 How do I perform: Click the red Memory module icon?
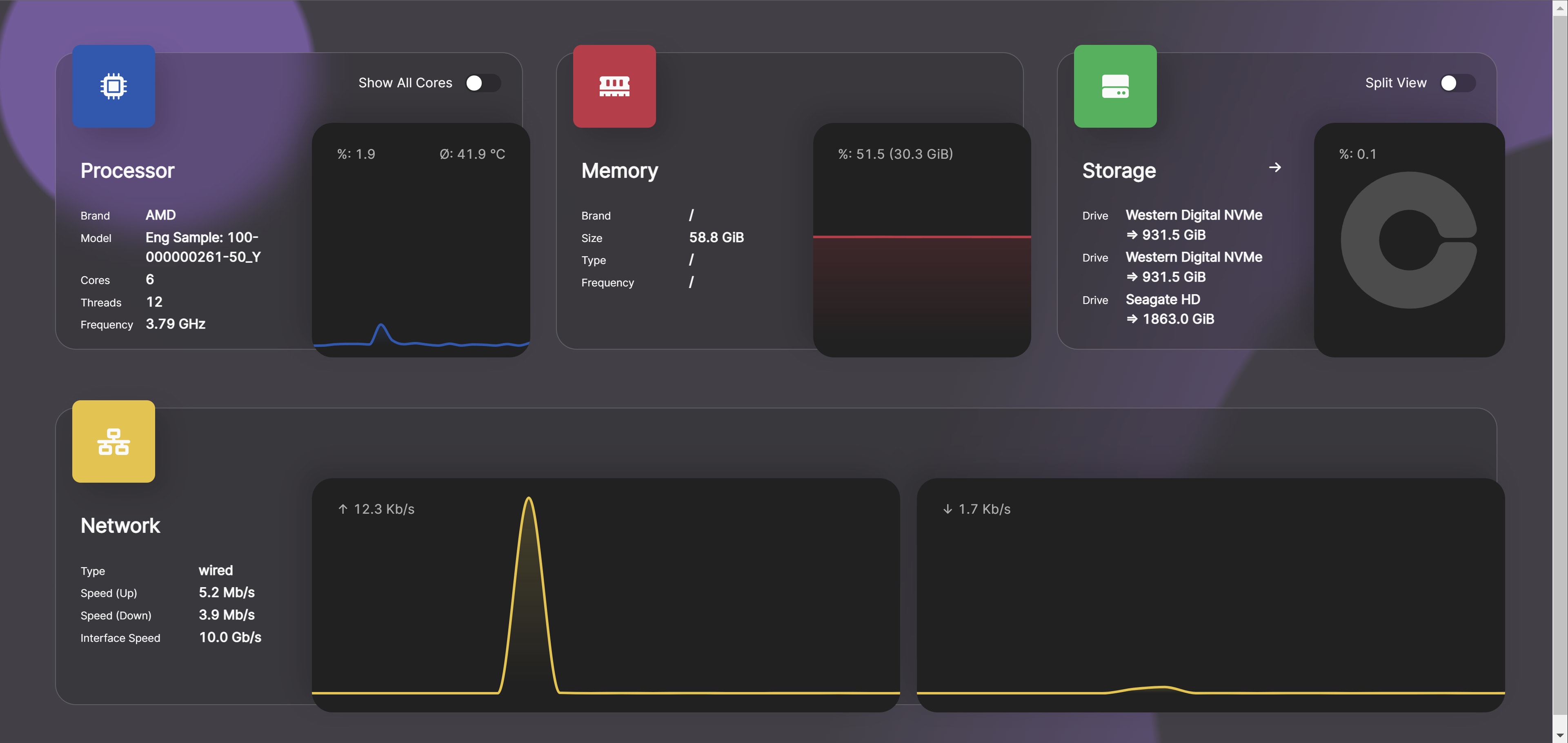point(614,86)
